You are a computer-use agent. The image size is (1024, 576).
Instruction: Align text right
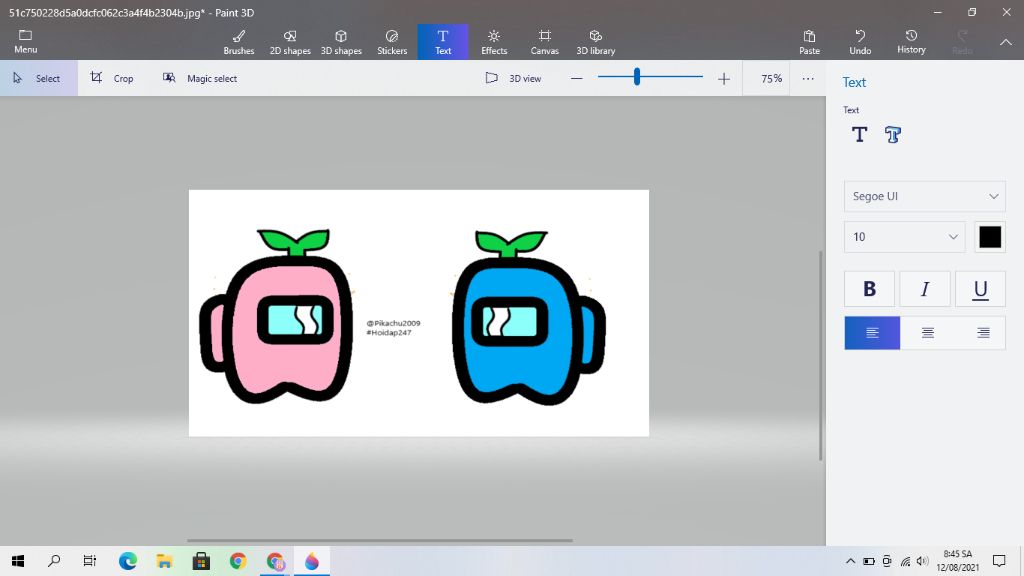[983, 333]
